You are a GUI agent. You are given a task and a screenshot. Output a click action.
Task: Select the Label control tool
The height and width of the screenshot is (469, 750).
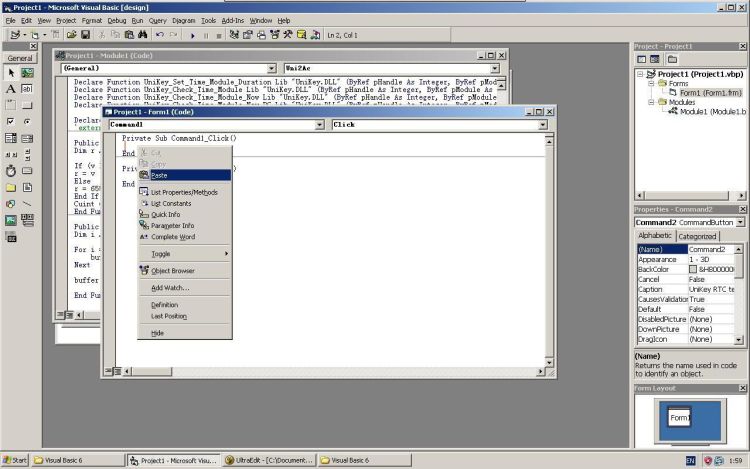[11, 89]
